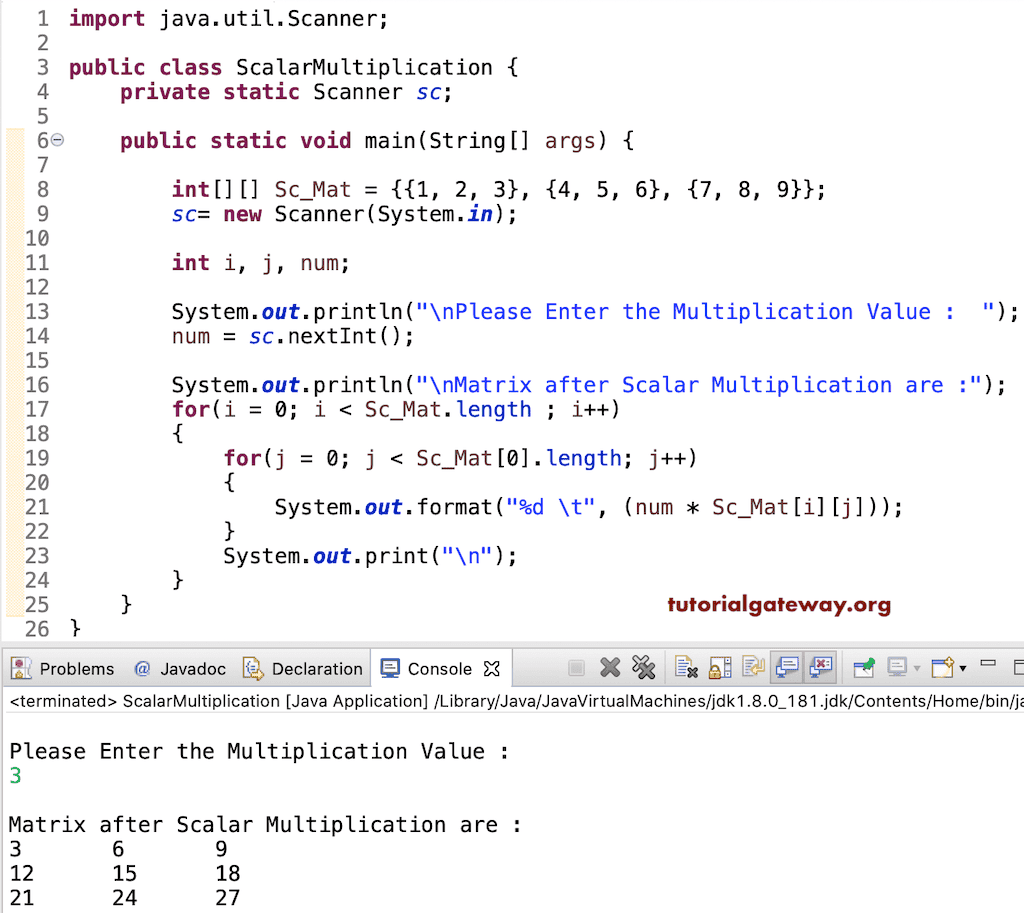Clear the Console output
Image resolution: width=1024 pixels, height=913 pixels.
pos(686,668)
